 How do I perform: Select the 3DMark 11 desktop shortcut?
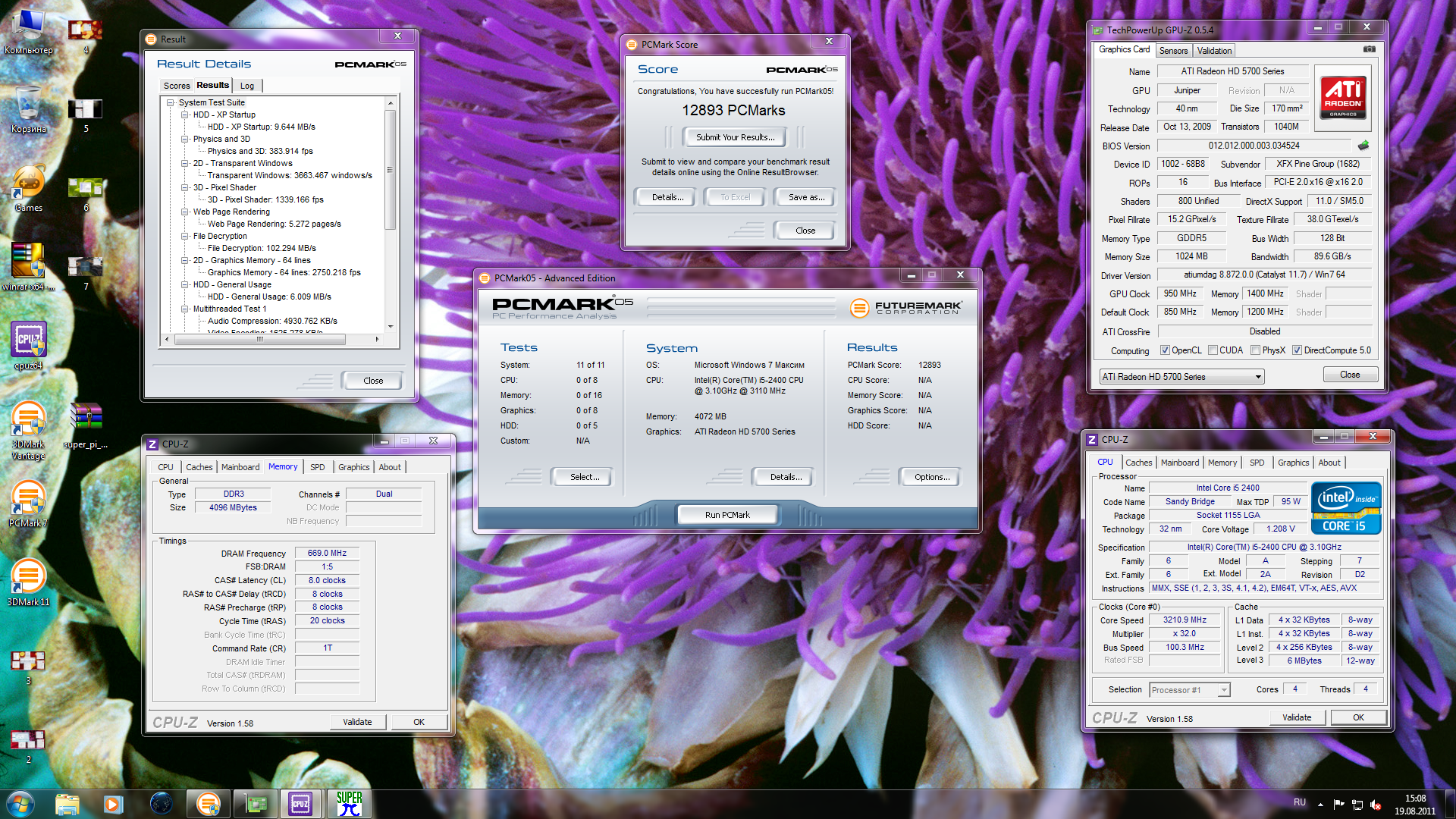pyautogui.click(x=29, y=582)
